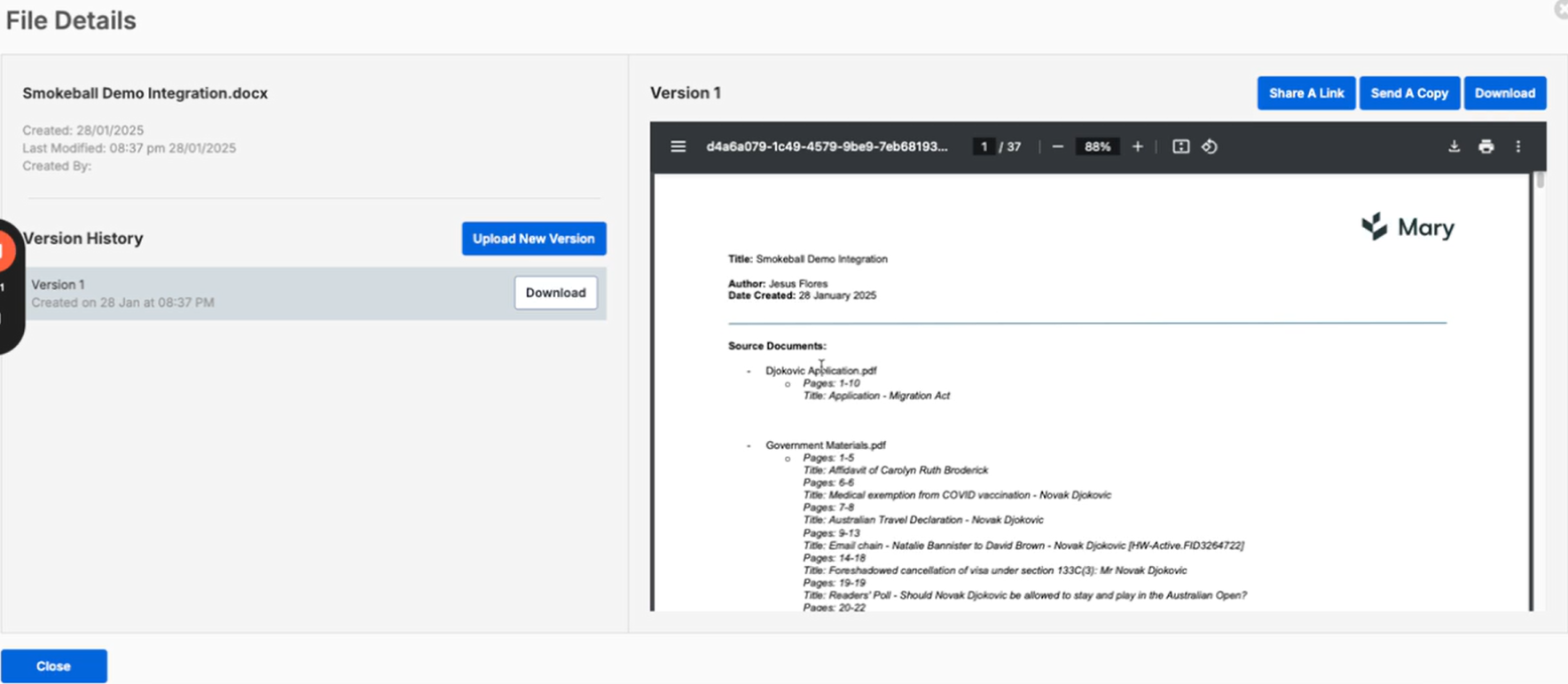Rotate the document using the rotate icon
The image size is (1568, 684).
tap(1210, 146)
